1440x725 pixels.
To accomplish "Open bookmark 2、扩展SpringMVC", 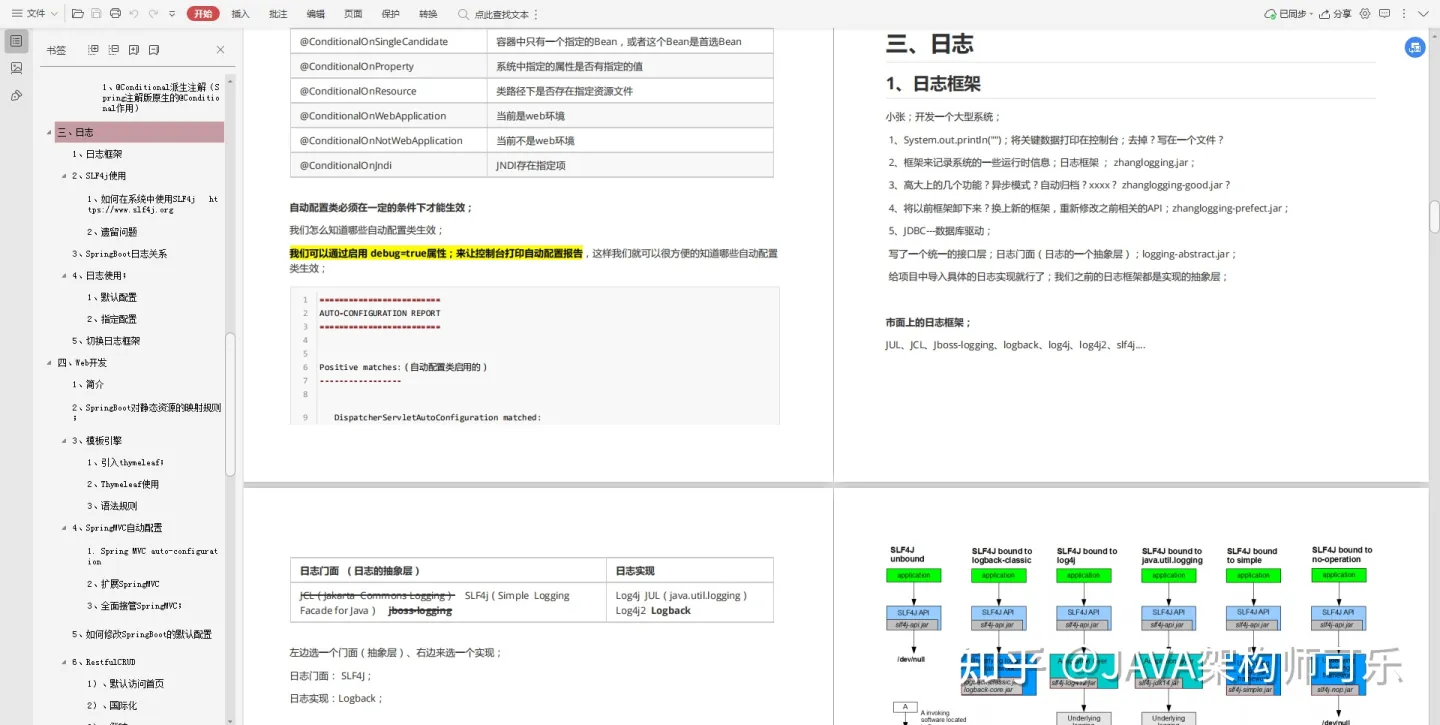I will (x=122, y=584).
